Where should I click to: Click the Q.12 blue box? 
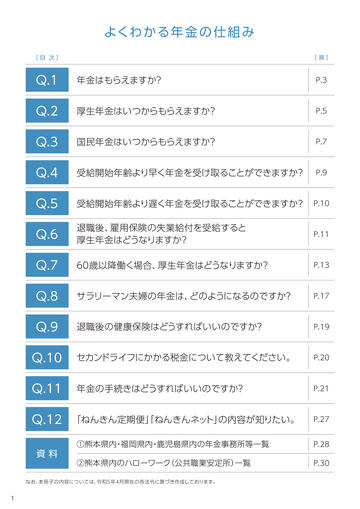(47, 419)
